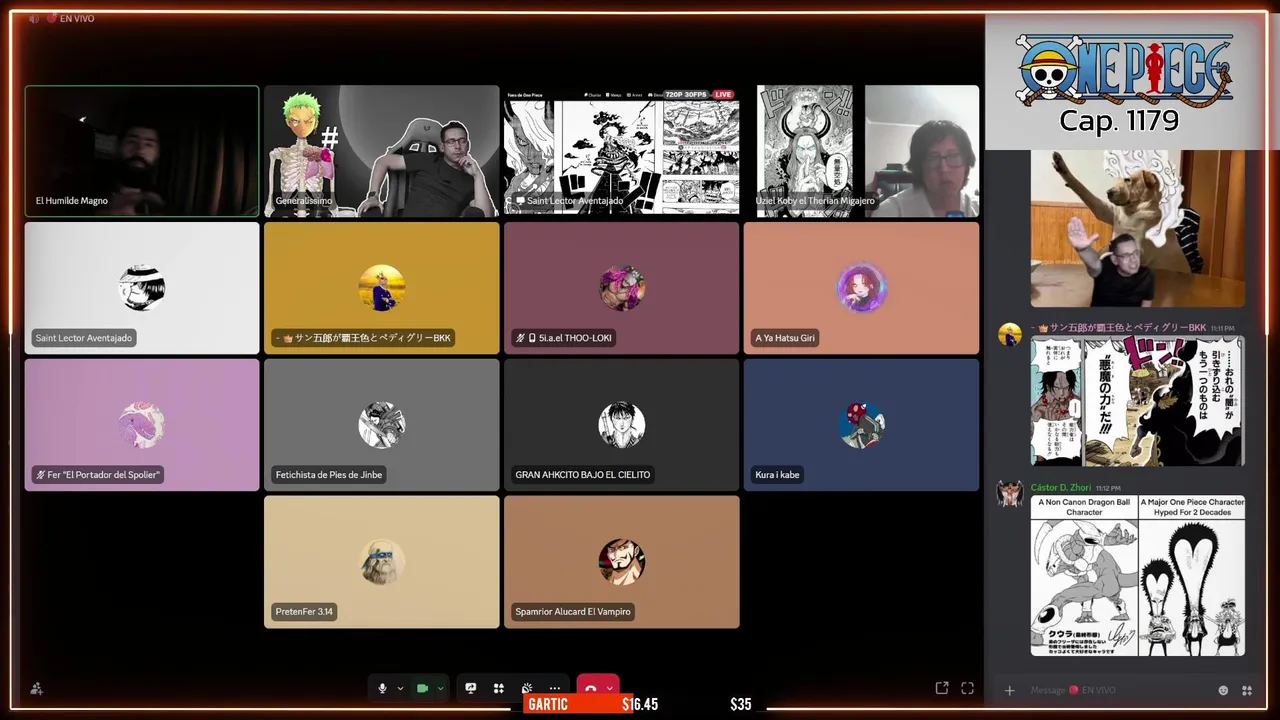Click the 11:12 PM message timestamp

pyautogui.click(x=1108, y=488)
